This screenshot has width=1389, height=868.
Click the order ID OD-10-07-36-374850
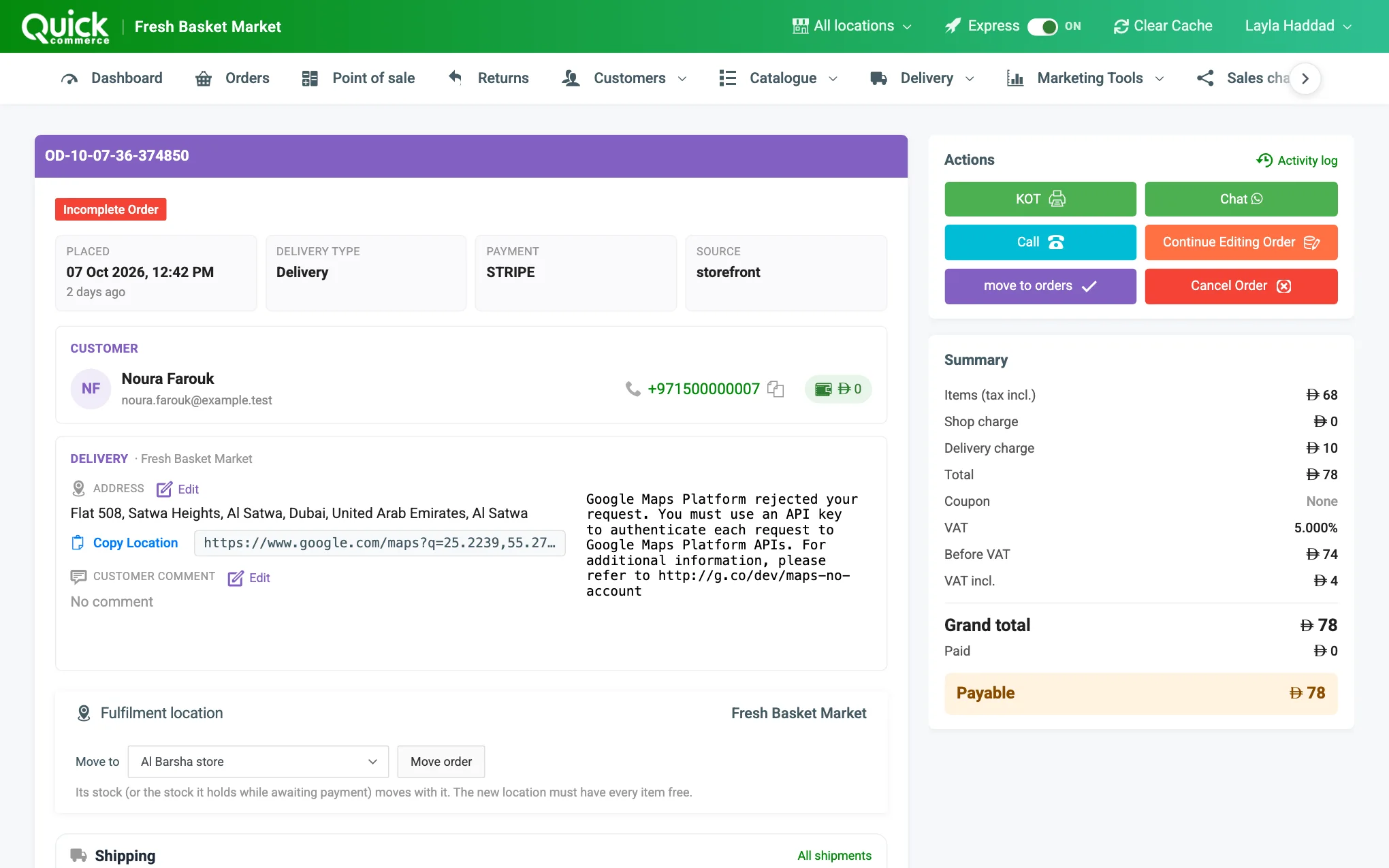[x=117, y=156]
